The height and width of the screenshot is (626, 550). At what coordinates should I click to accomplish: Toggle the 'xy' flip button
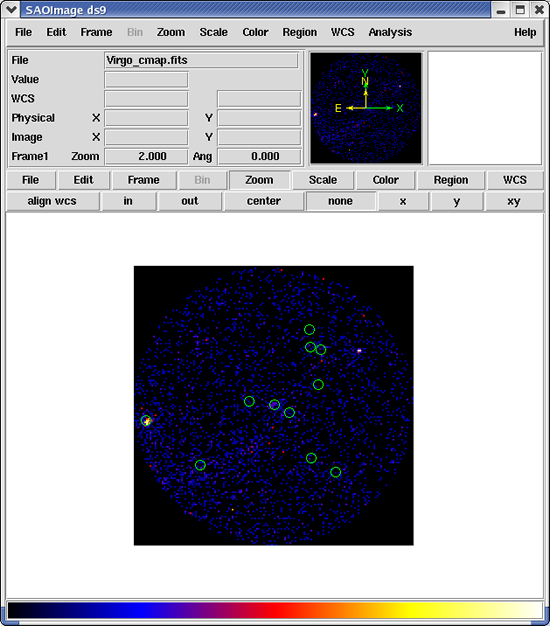pyautogui.click(x=514, y=201)
